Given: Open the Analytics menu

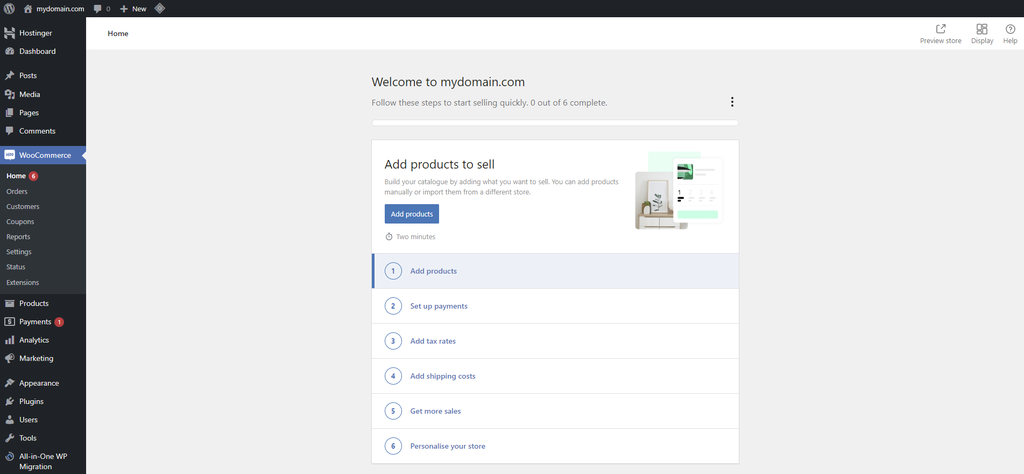Looking at the screenshot, I should point(33,340).
